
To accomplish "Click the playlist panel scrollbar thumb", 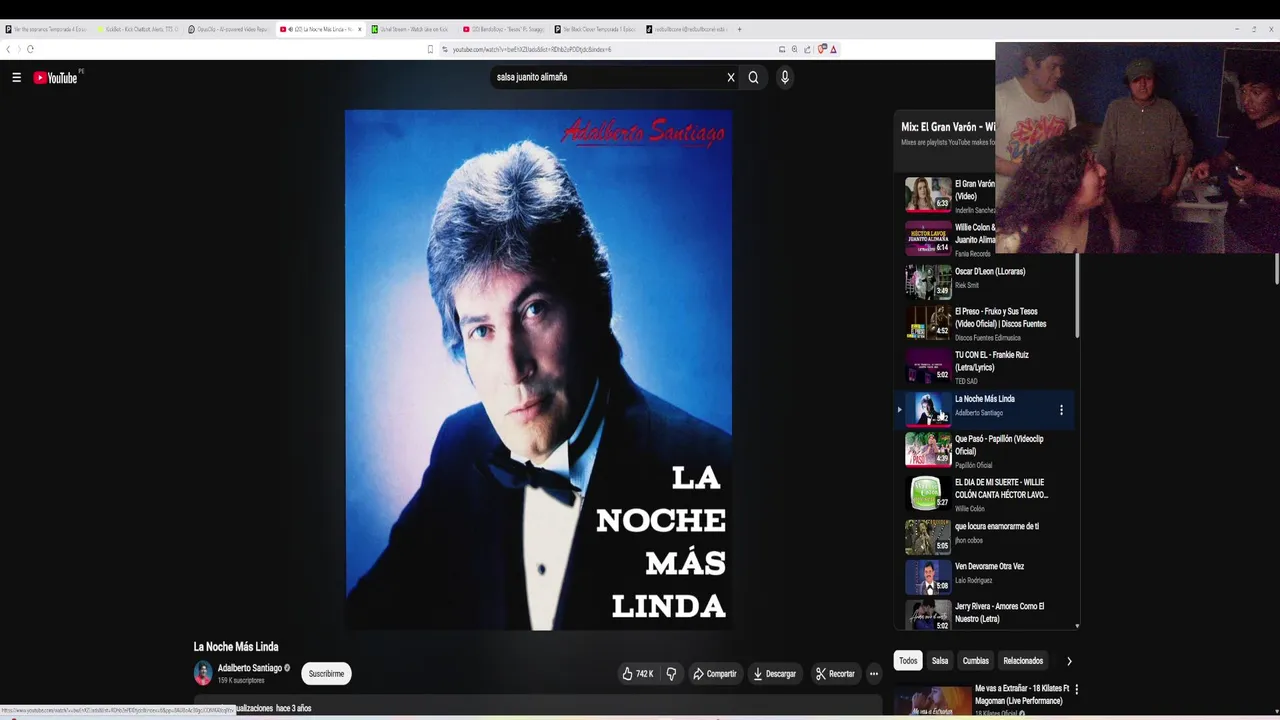I will coord(1077,295).
